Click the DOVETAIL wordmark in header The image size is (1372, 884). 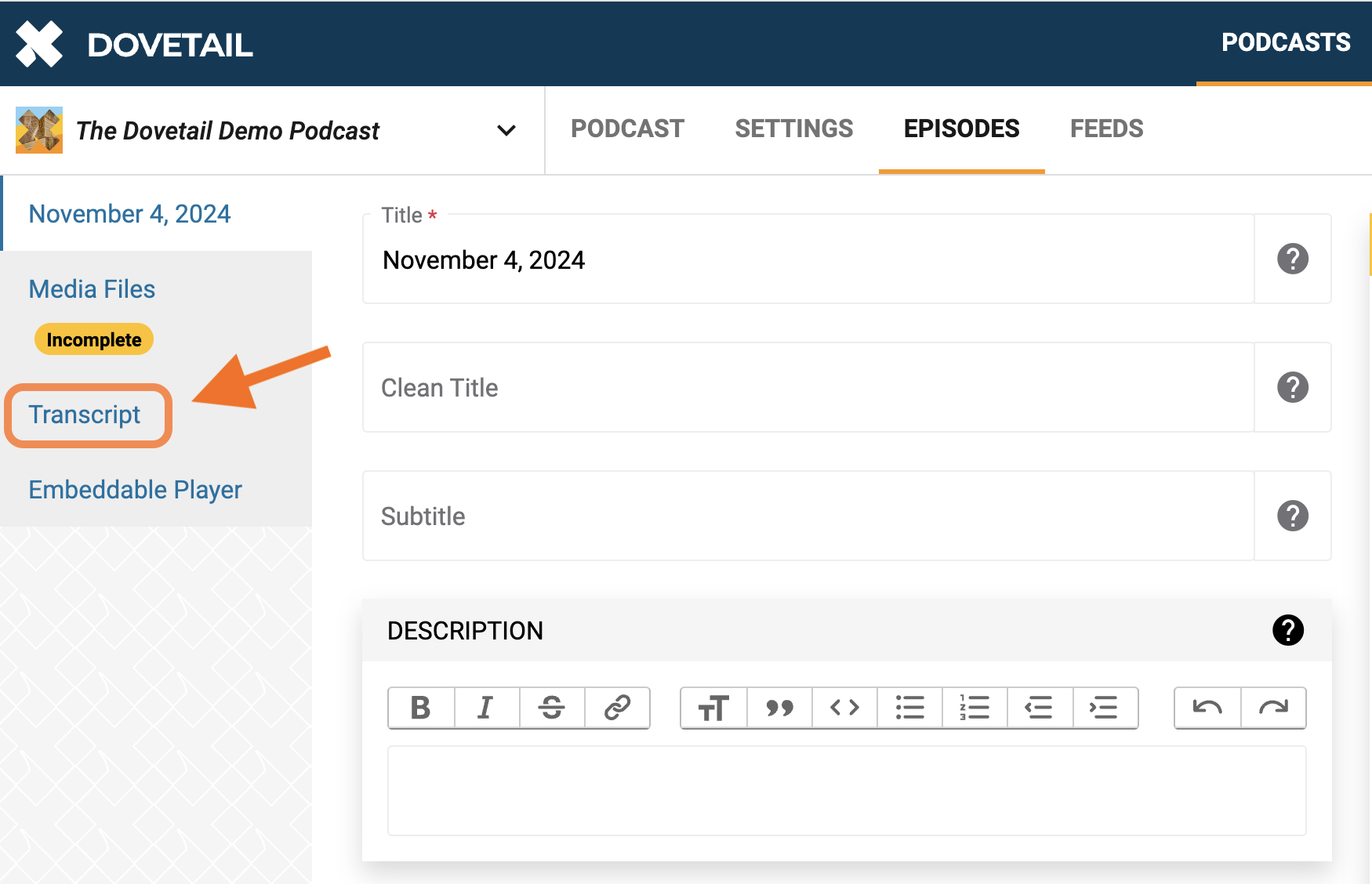170,45
